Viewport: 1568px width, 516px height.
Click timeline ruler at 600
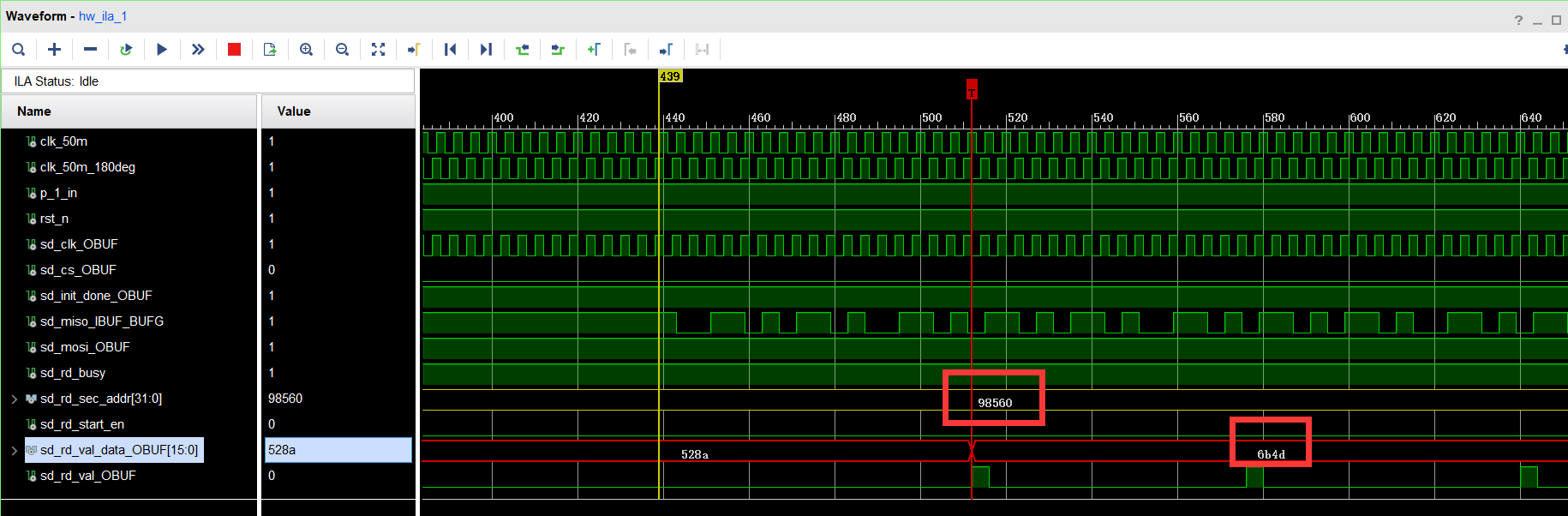[x=1360, y=117]
